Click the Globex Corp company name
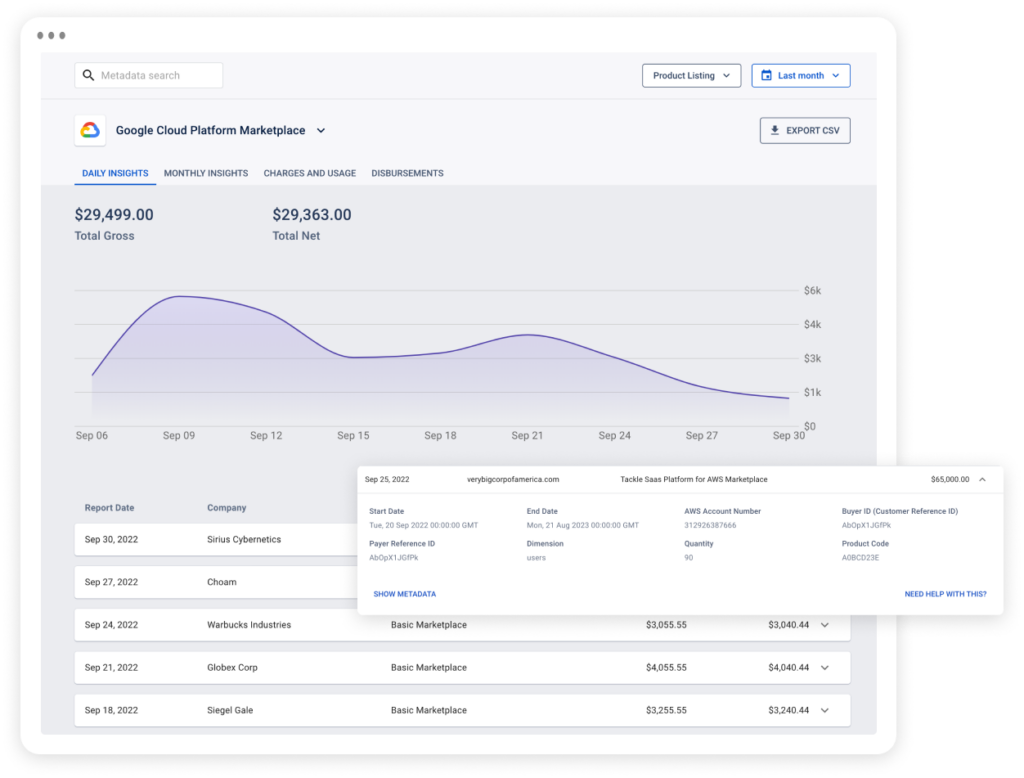Screen dimensions: 1024x778 [232, 668]
